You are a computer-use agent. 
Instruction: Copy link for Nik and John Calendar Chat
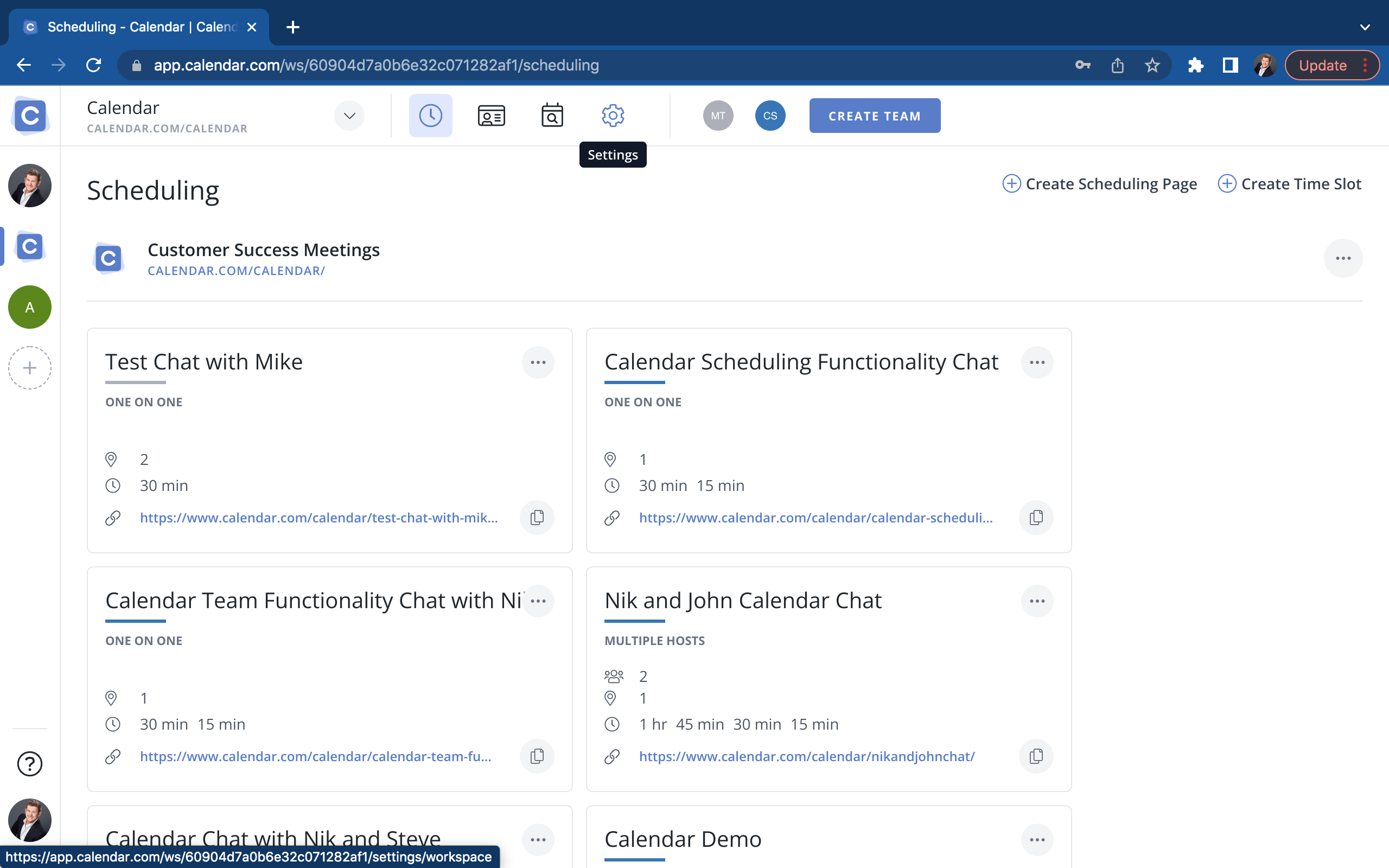[1036, 757]
